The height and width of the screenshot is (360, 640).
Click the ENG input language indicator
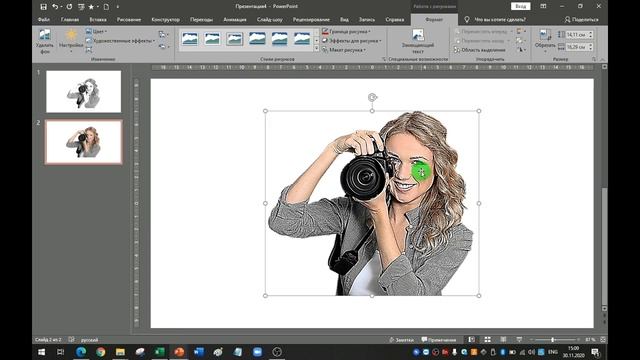(x=553, y=352)
